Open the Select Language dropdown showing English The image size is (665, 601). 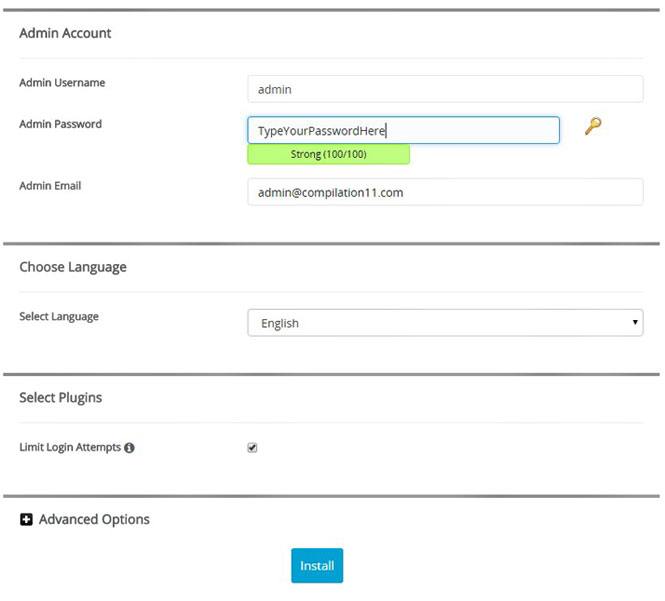[444, 323]
